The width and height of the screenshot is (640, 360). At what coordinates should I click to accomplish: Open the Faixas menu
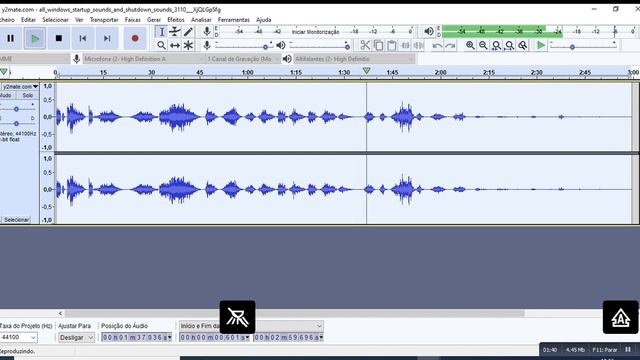tap(133, 20)
